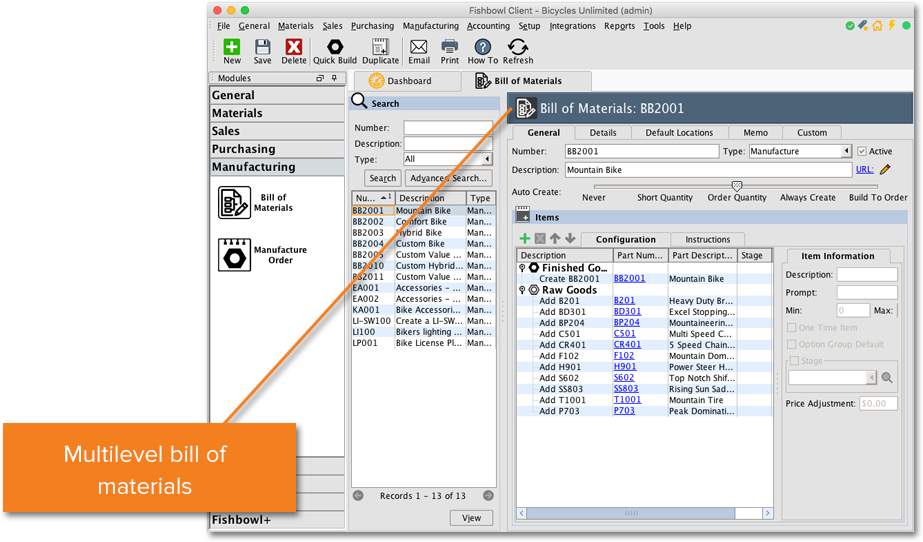Select the BB2003 Hybrid Bike row
Image resolution: width=923 pixels, height=542 pixels.
423,232
